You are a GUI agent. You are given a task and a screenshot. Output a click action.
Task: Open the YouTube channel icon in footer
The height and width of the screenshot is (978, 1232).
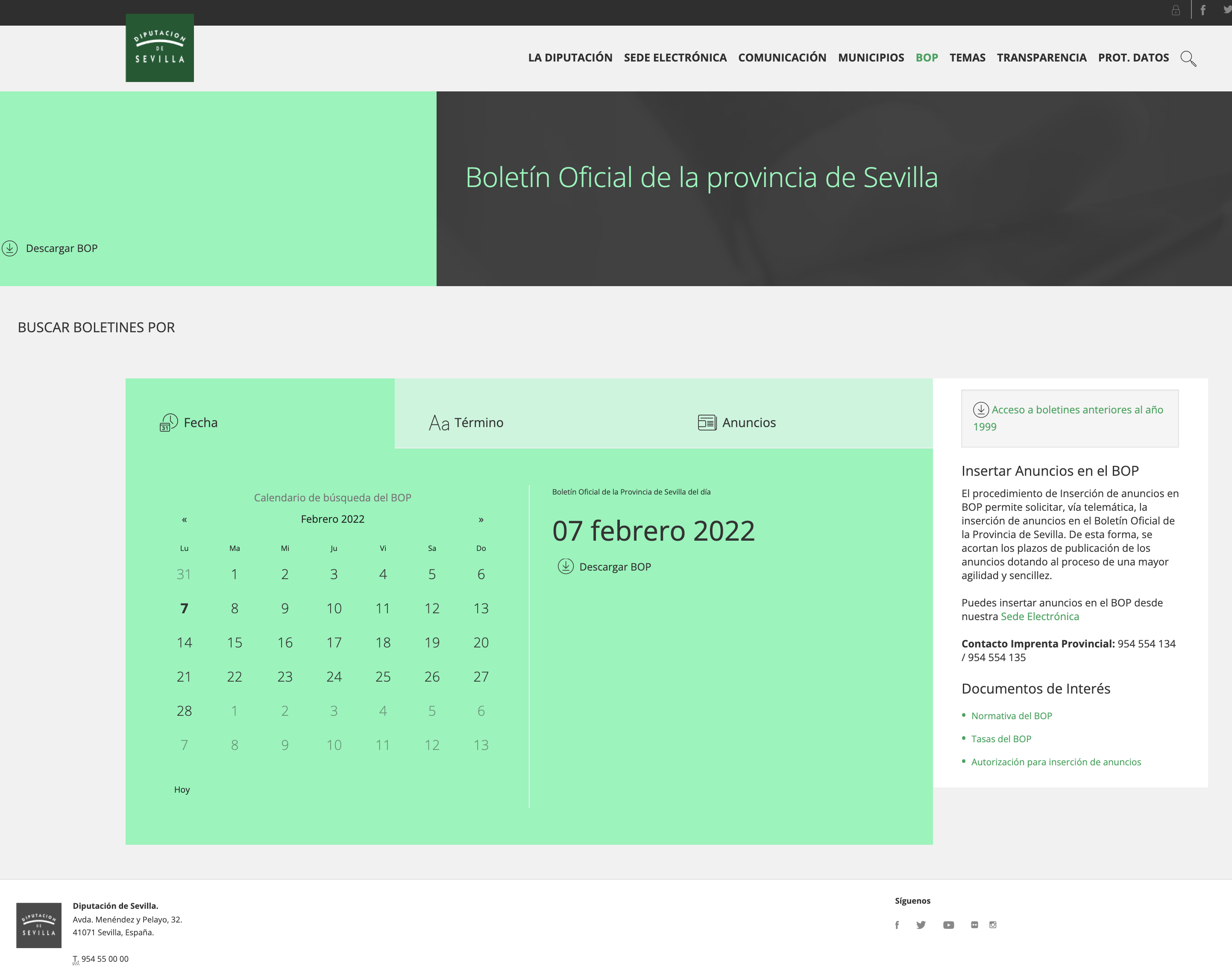949,925
